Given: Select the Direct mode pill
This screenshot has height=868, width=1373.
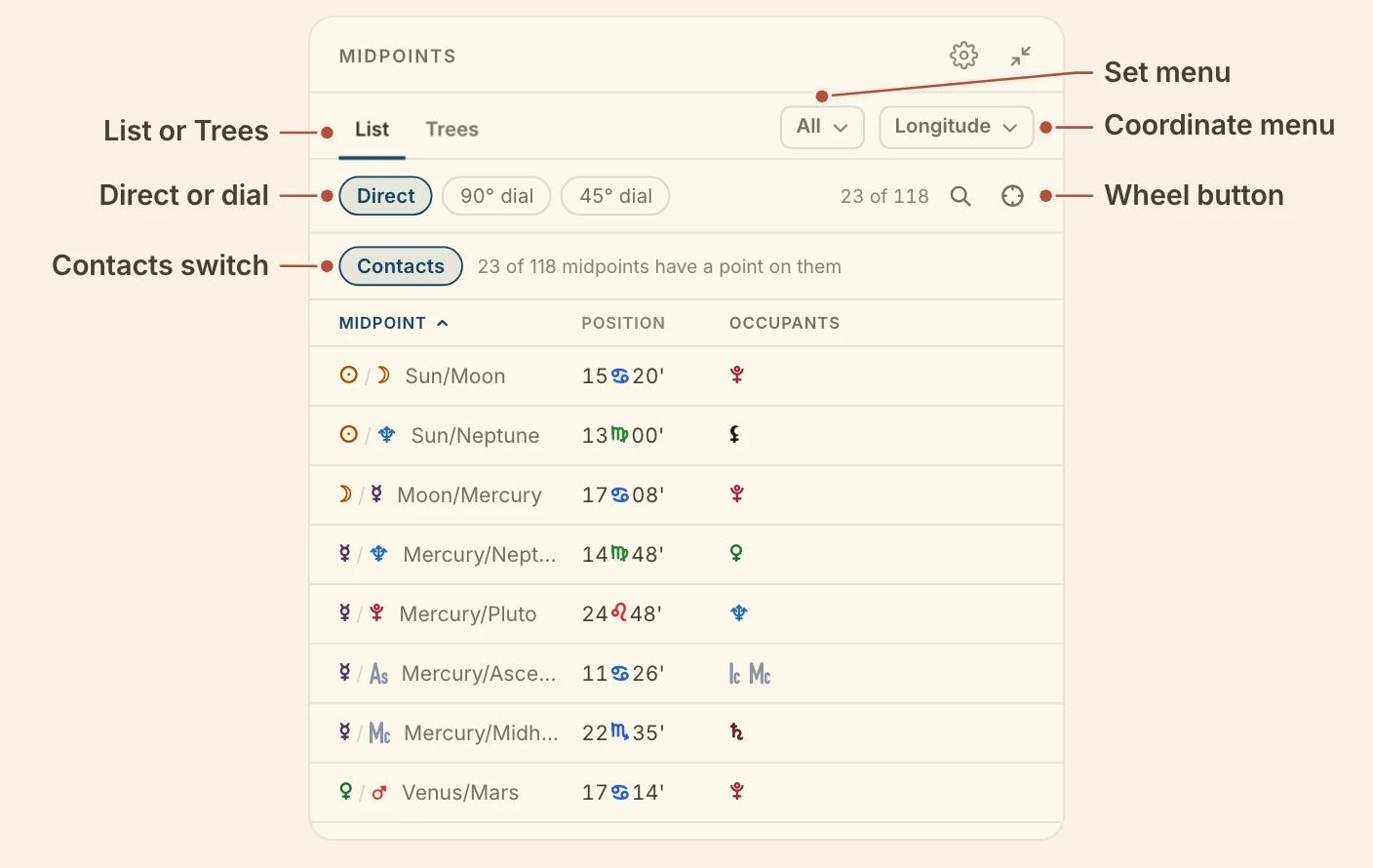Looking at the screenshot, I should tap(385, 196).
